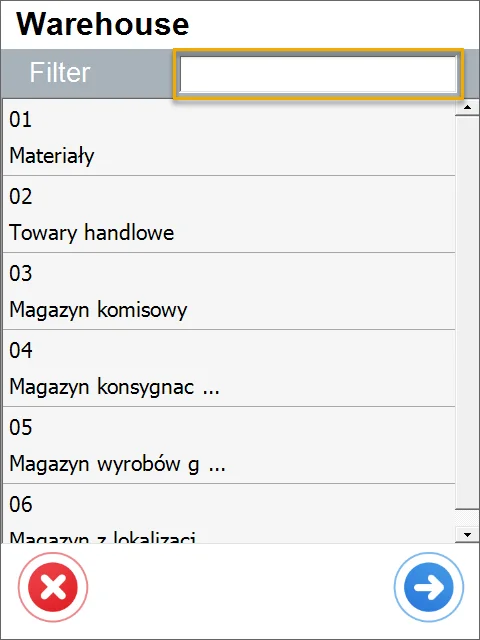The width and height of the screenshot is (480, 640).
Task: Click the Warehouse window title
Action: pyautogui.click(x=102, y=24)
